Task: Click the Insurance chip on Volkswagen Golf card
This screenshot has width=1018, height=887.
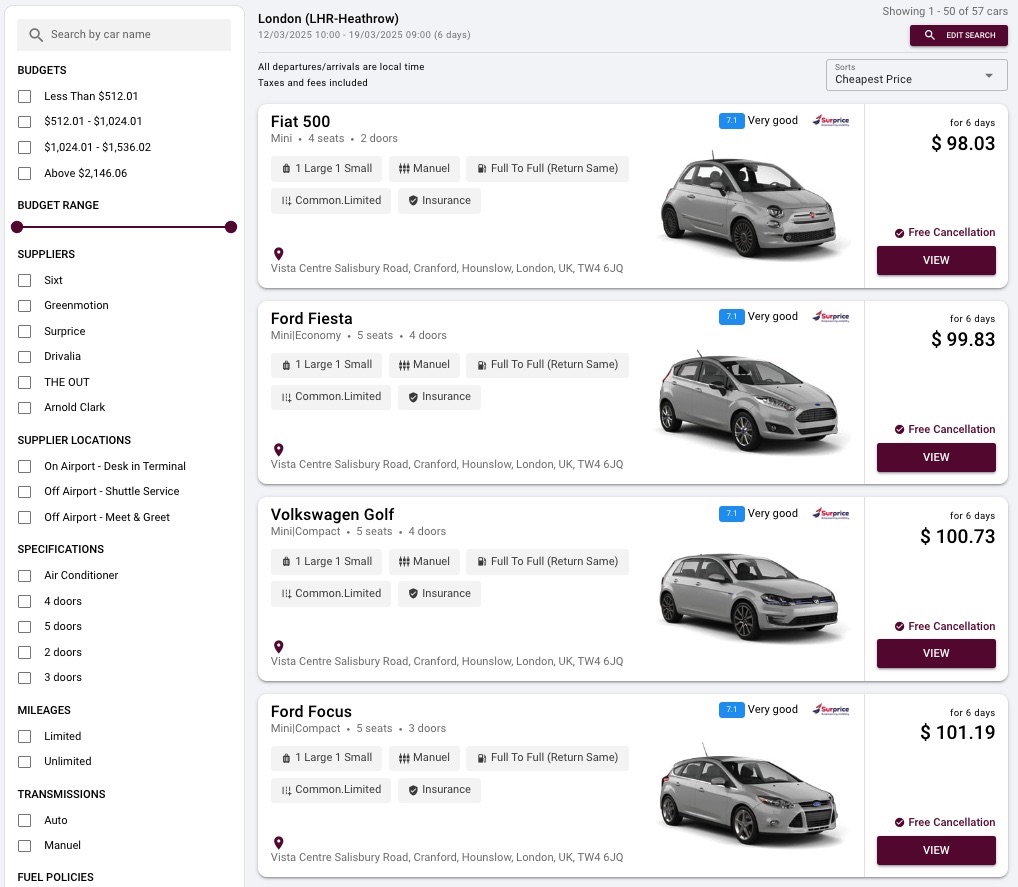Action: pos(440,593)
